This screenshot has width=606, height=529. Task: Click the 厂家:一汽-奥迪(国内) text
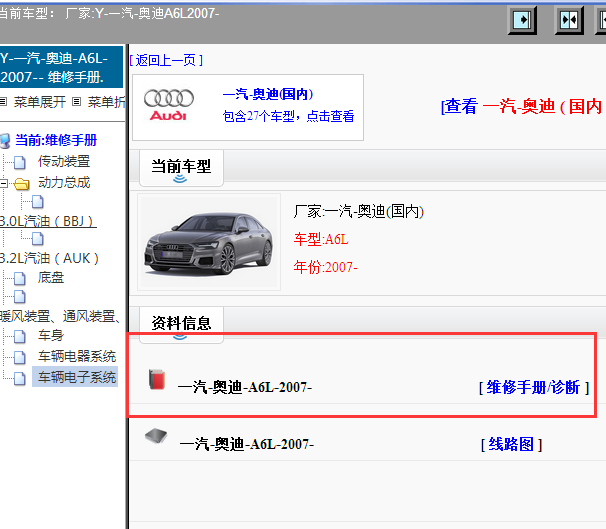pyautogui.click(x=359, y=212)
